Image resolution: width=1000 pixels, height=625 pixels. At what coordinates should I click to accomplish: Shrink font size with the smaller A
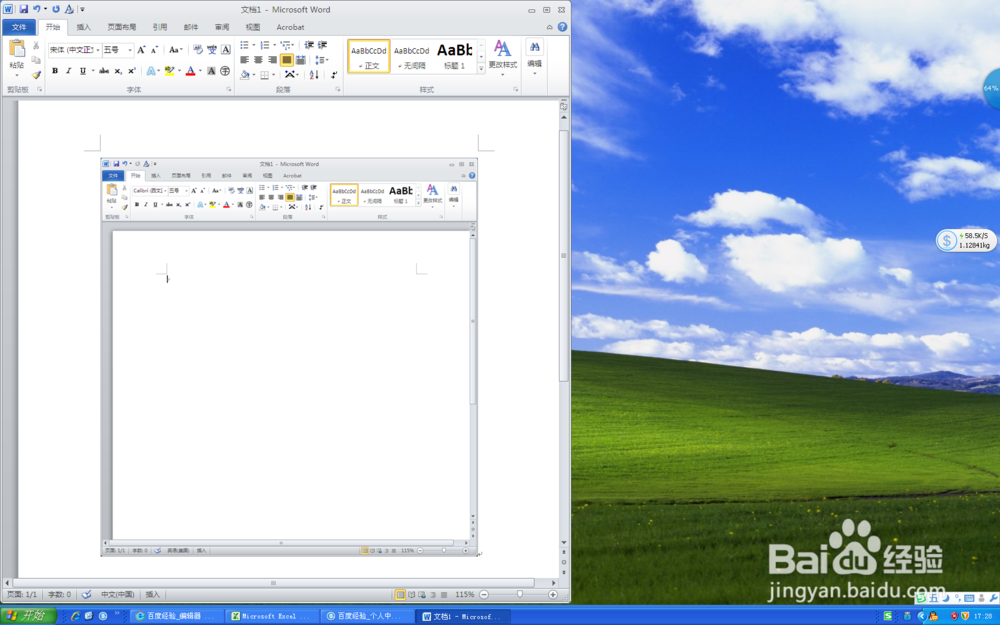[154, 50]
